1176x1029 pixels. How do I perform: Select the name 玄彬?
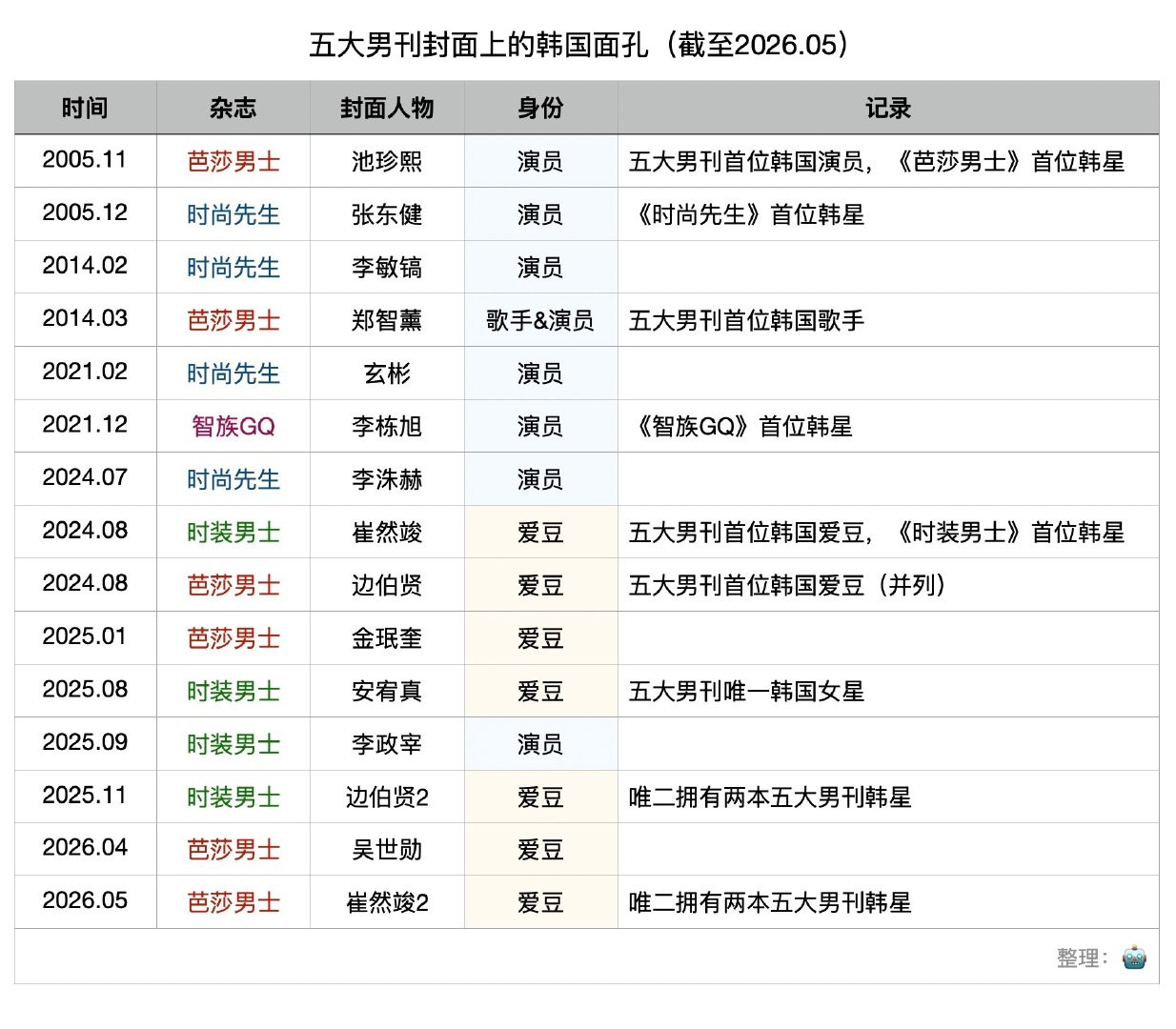(x=387, y=373)
